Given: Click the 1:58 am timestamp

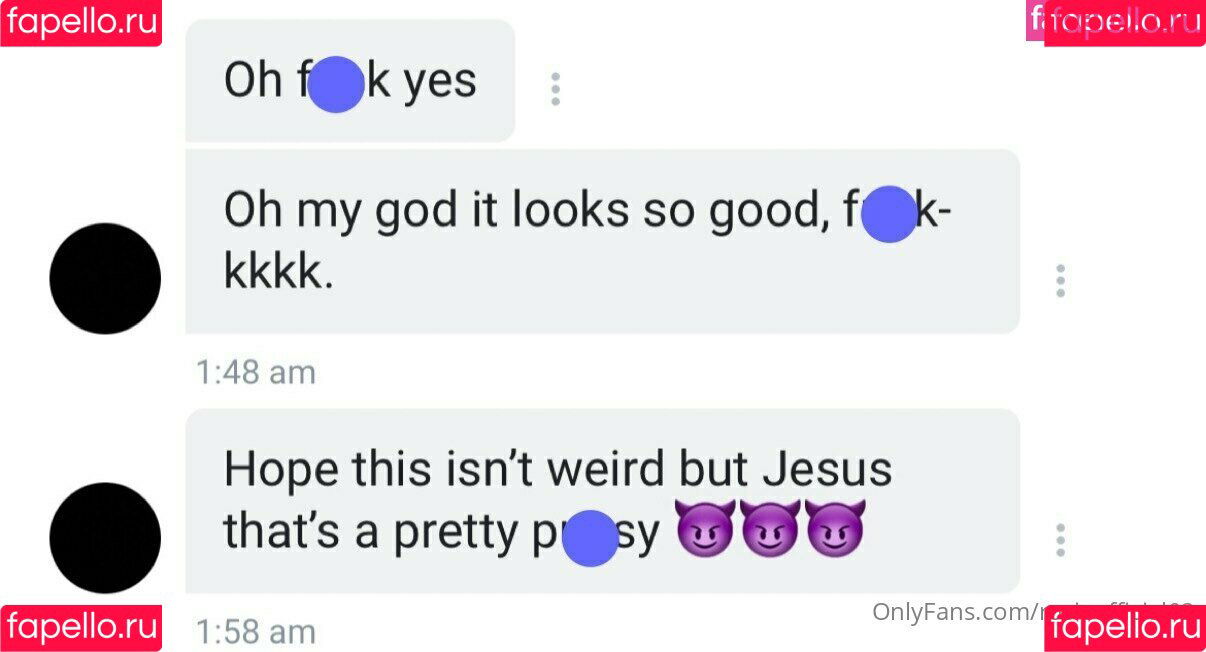Looking at the screenshot, I should 256,632.
